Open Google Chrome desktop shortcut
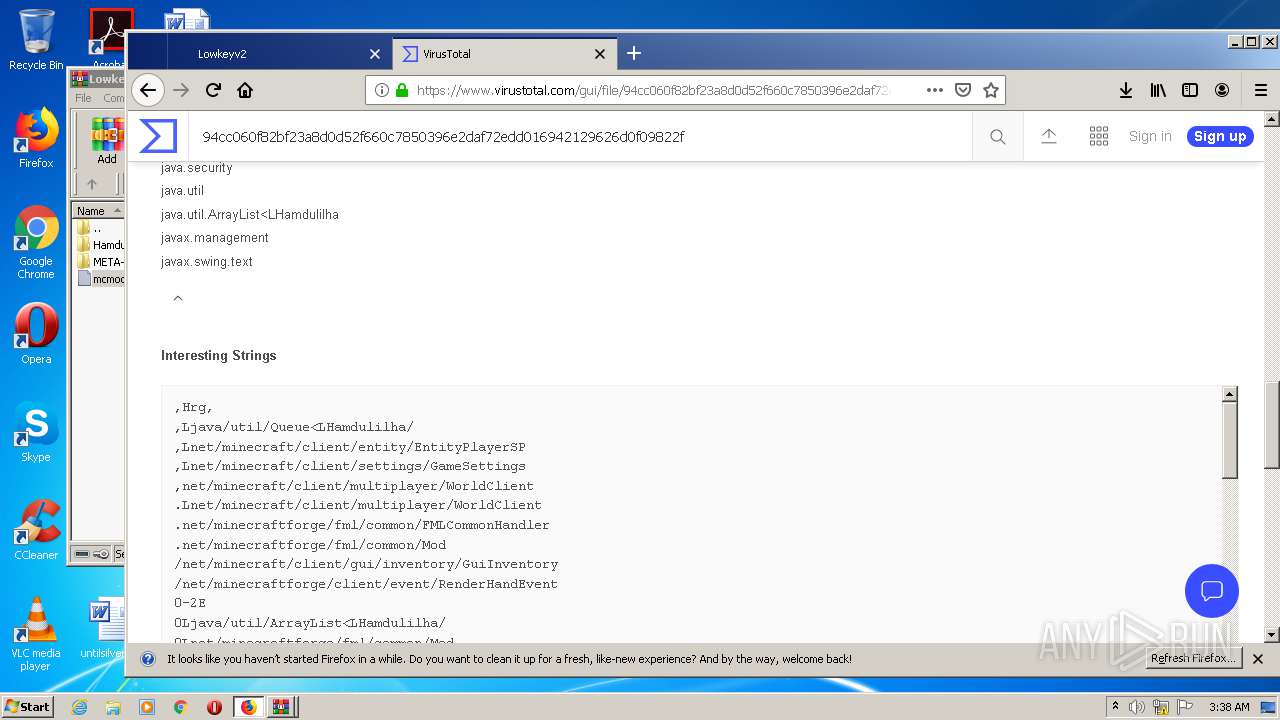The image size is (1280, 720). (x=36, y=243)
